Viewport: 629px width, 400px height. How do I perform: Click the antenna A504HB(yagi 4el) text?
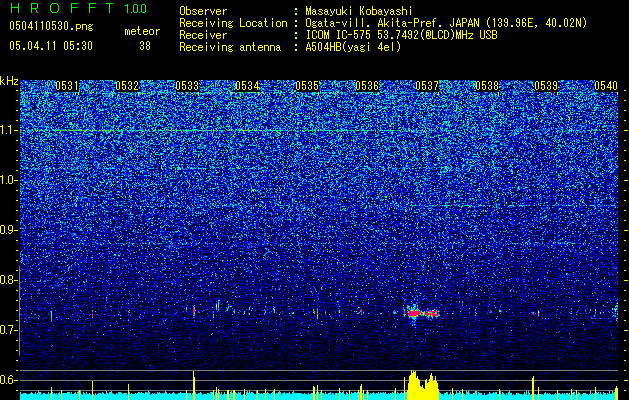pyautogui.click(x=353, y=47)
